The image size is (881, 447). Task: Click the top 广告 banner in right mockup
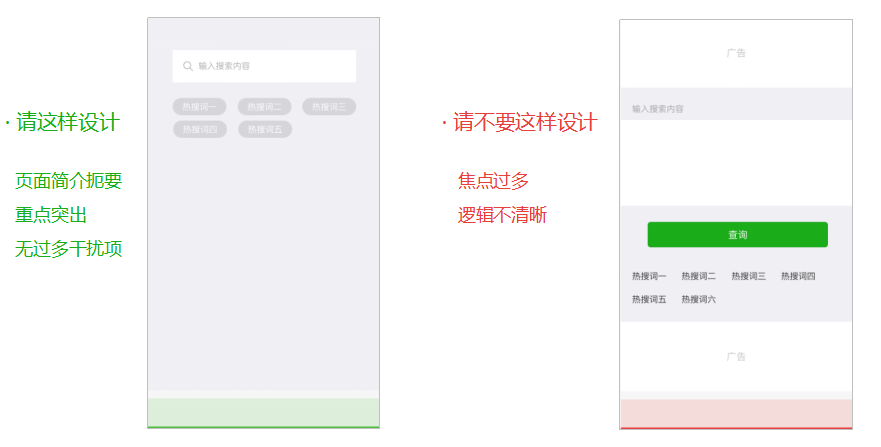[736, 53]
